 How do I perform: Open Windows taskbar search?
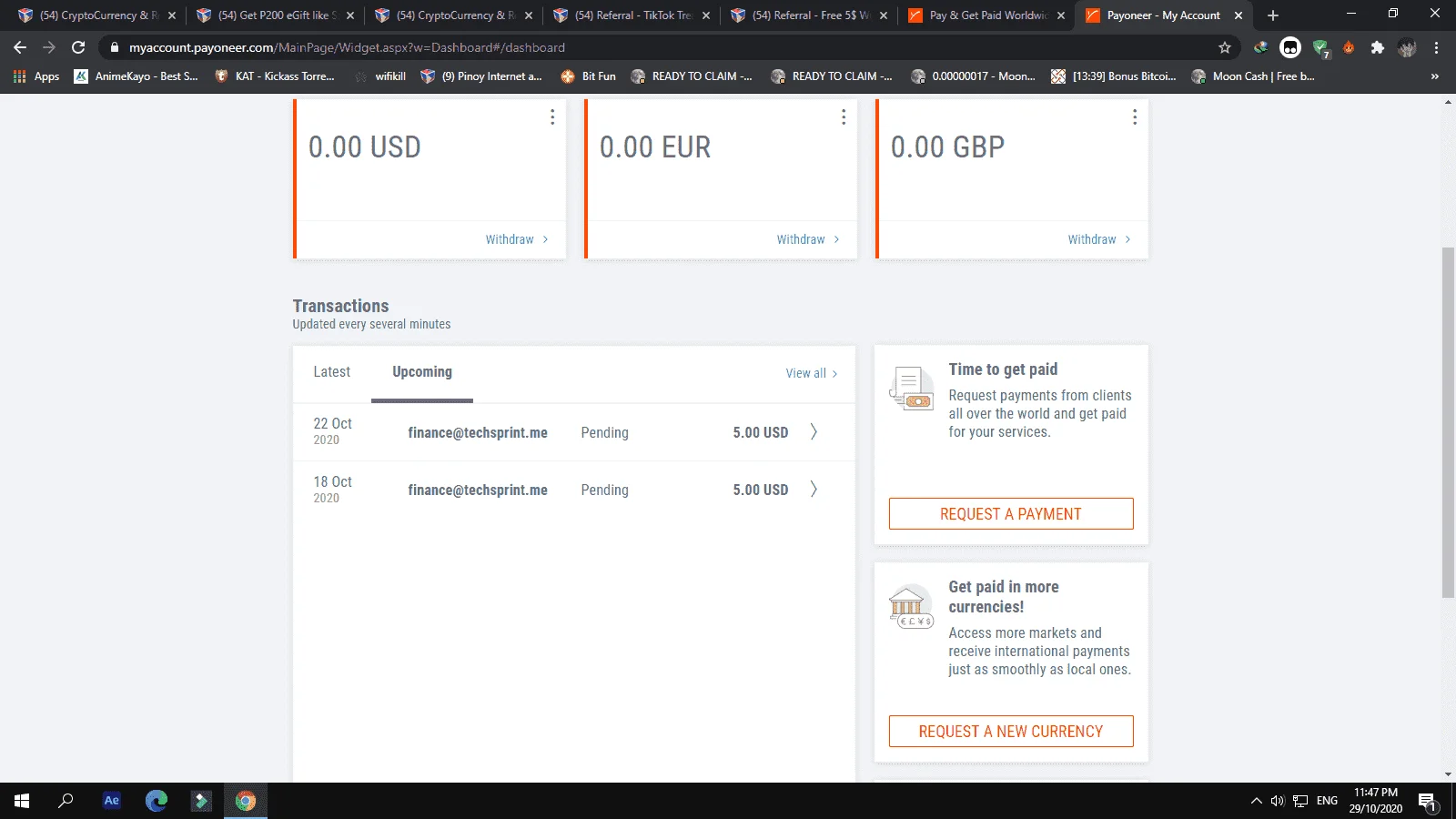66,801
